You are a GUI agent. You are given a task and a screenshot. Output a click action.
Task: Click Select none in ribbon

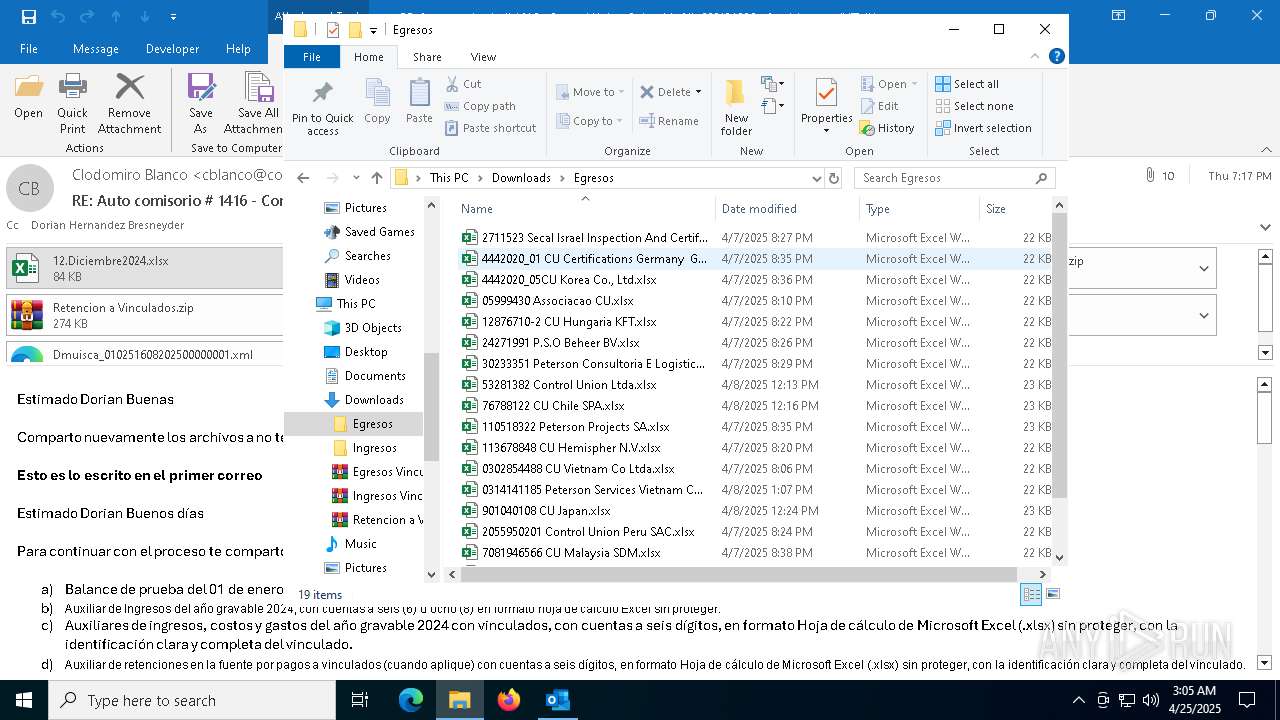(974, 106)
